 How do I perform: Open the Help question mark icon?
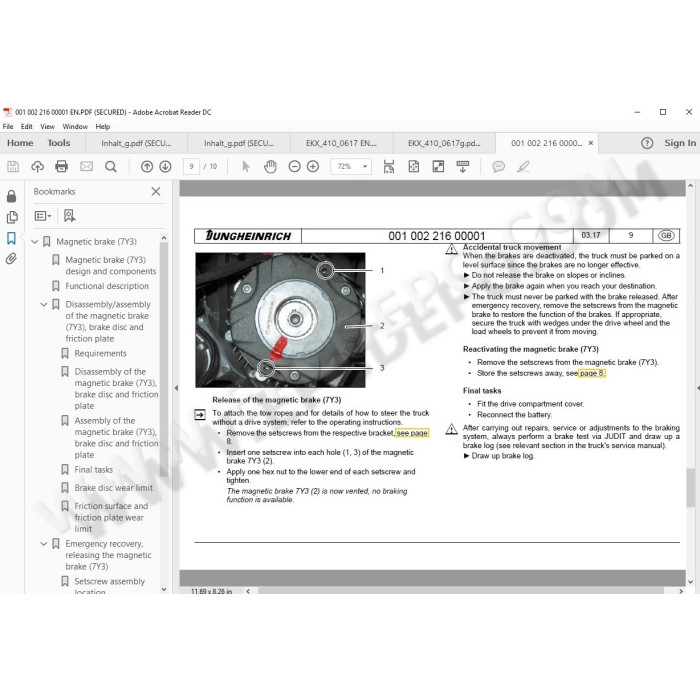point(647,143)
